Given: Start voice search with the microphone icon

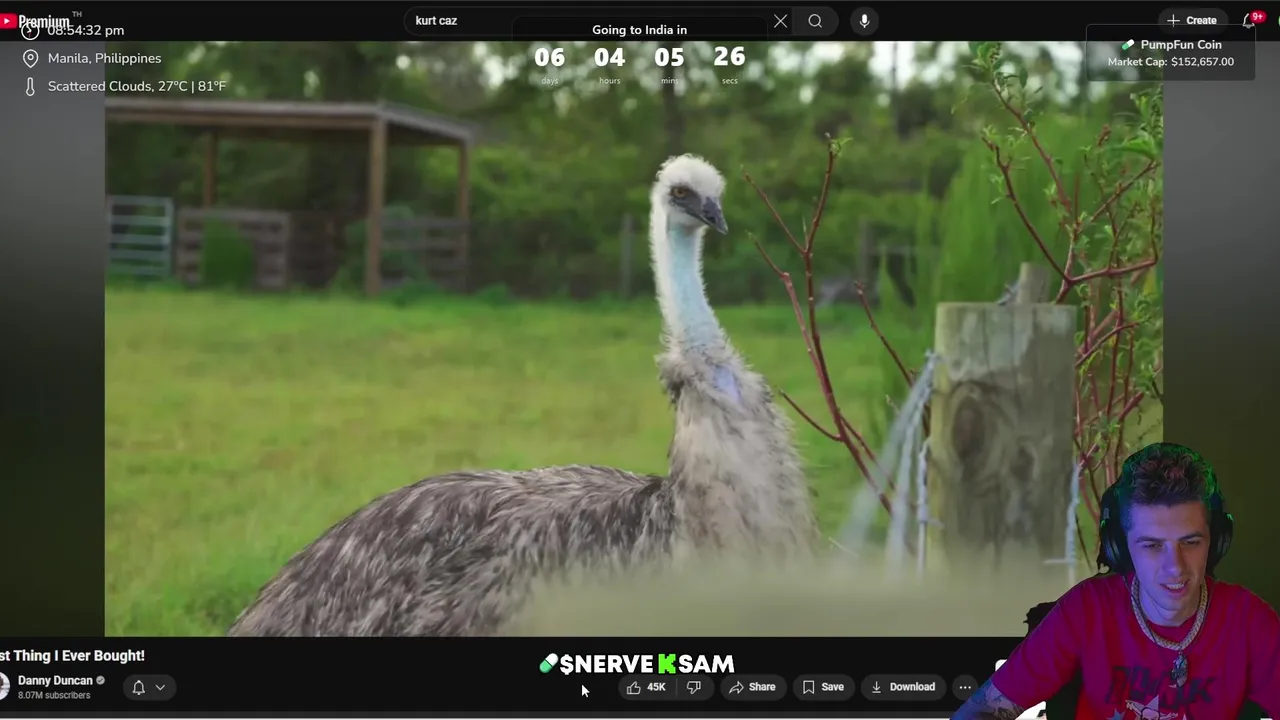Looking at the screenshot, I should click(864, 21).
